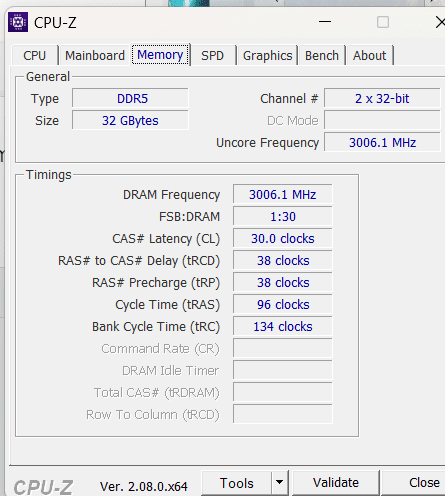Image resolution: width=445 pixels, height=496 pixels.
Task: Click the Timings group heading
Action: point(49,175)
